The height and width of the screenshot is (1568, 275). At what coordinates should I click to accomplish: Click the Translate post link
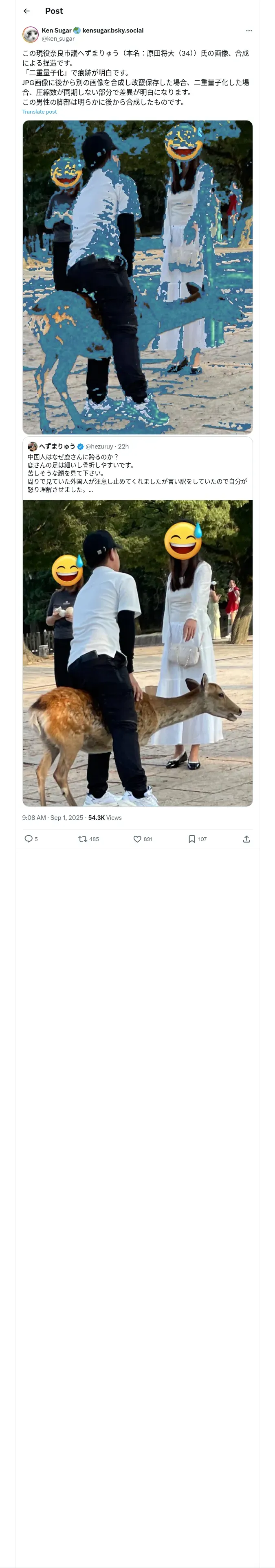point(40,112)
